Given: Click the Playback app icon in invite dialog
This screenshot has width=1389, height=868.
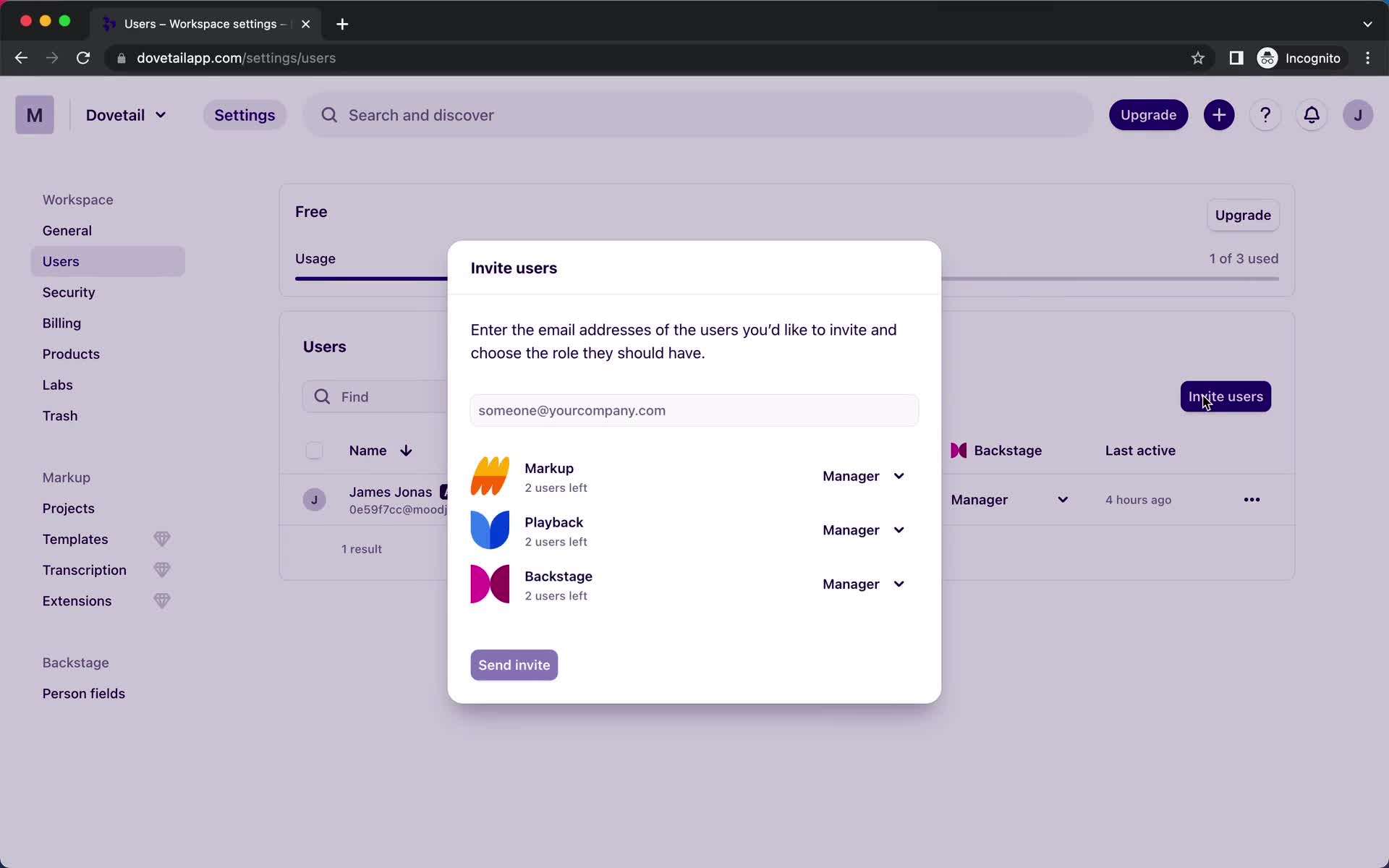Looking at the screenshot, I should pyautogui.click(x=490, y=529).
